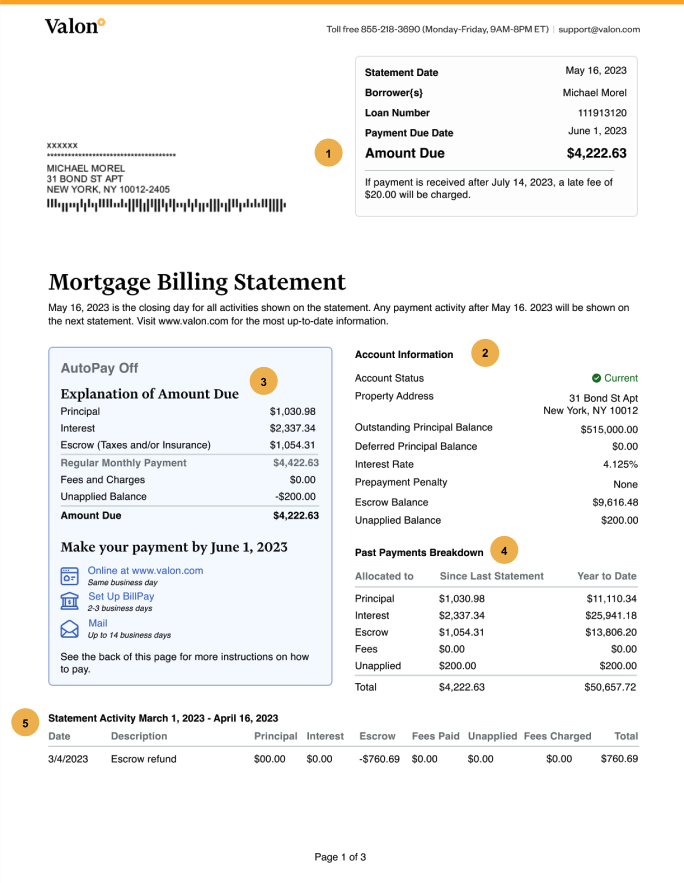Viewport: 684px width, 883px height.
Task: Click the support@valon.com email address
Action: coord(599,30)
